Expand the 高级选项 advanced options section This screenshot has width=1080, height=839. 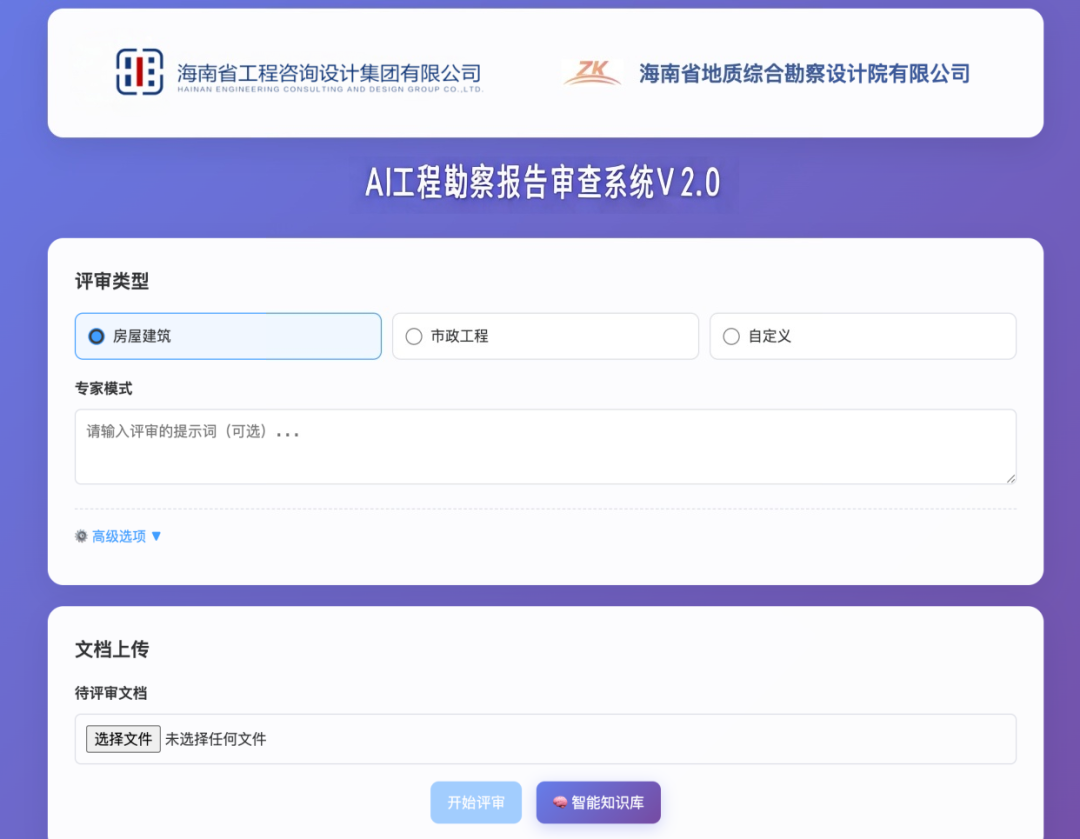point(118,536)
